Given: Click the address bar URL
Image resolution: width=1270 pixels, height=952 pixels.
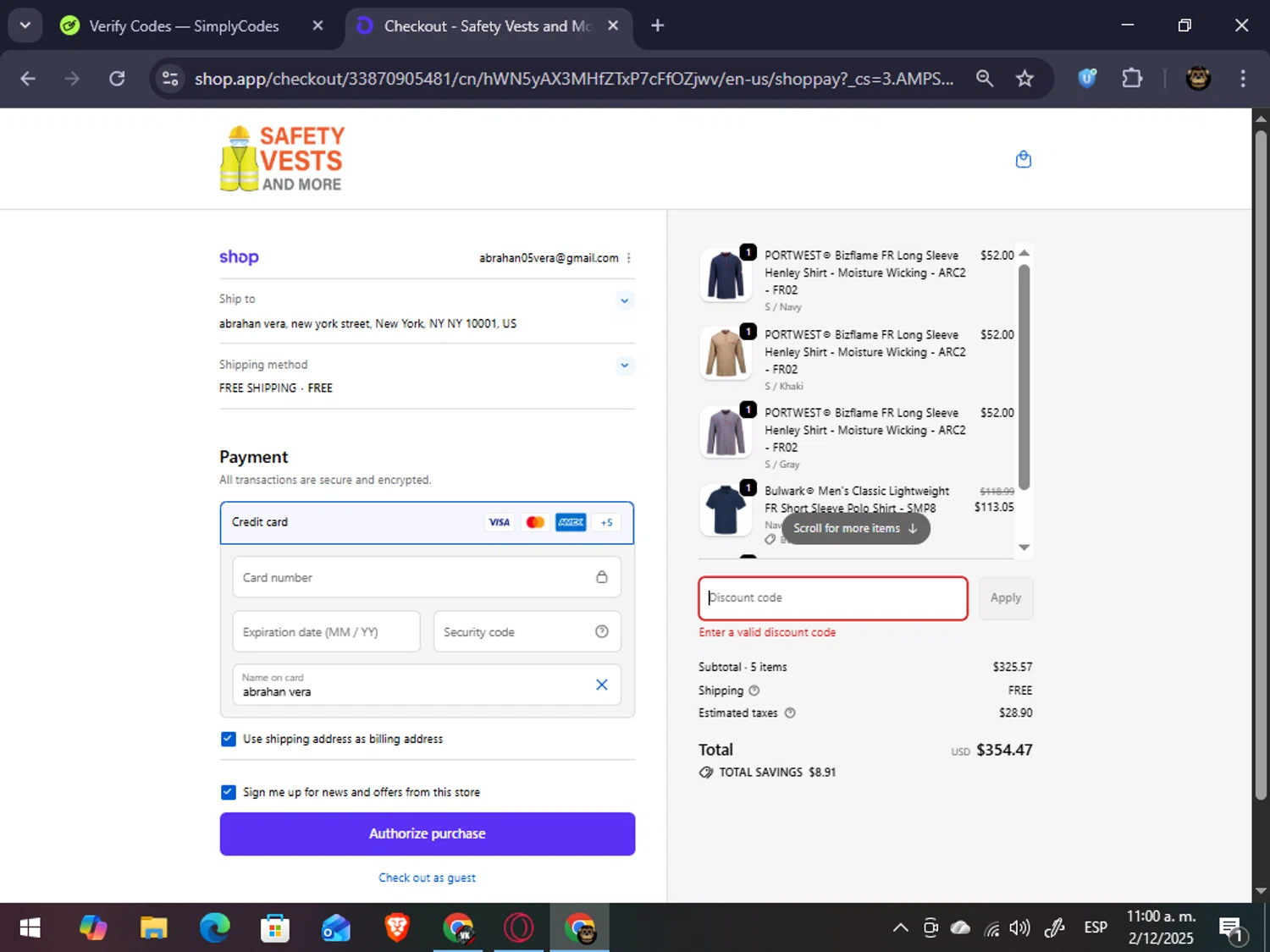Looking at the screenshot, I should (x=574, y=79).
